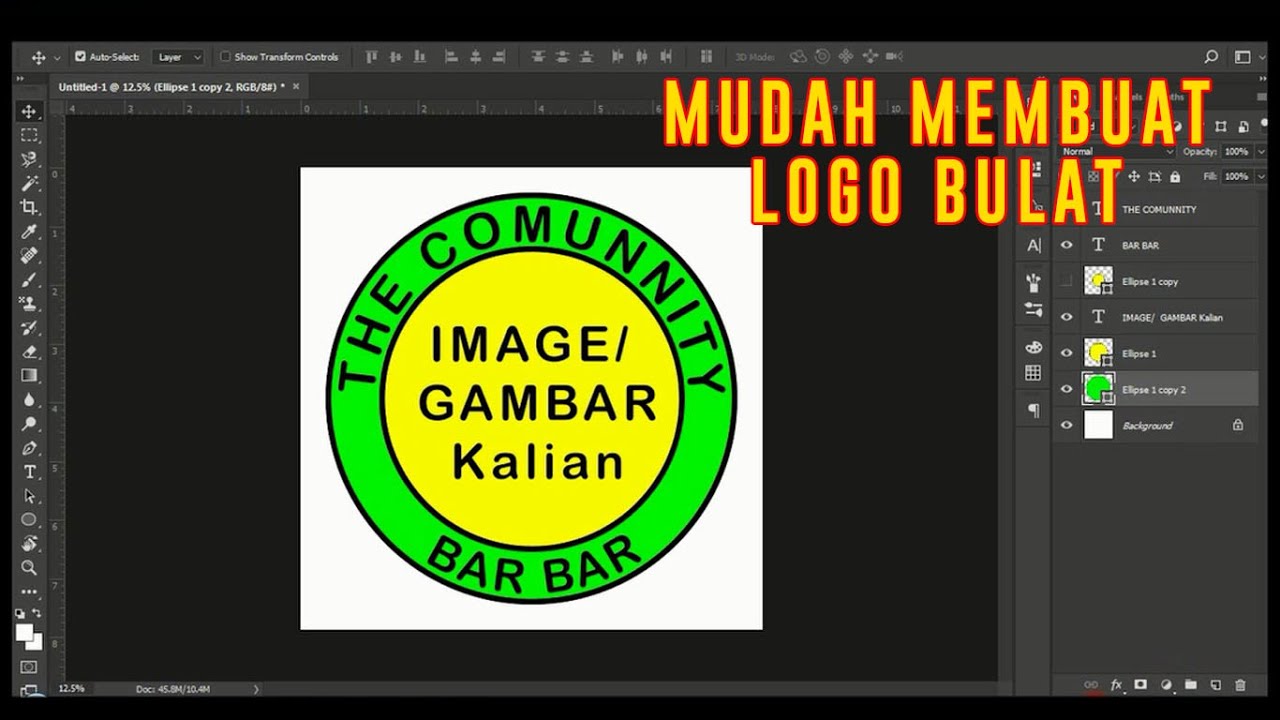The height and width of the screenshot is (720, 1280).
Task: Select the Magic Wand tool
Action: pyautogui.click(x=29, y=183)
